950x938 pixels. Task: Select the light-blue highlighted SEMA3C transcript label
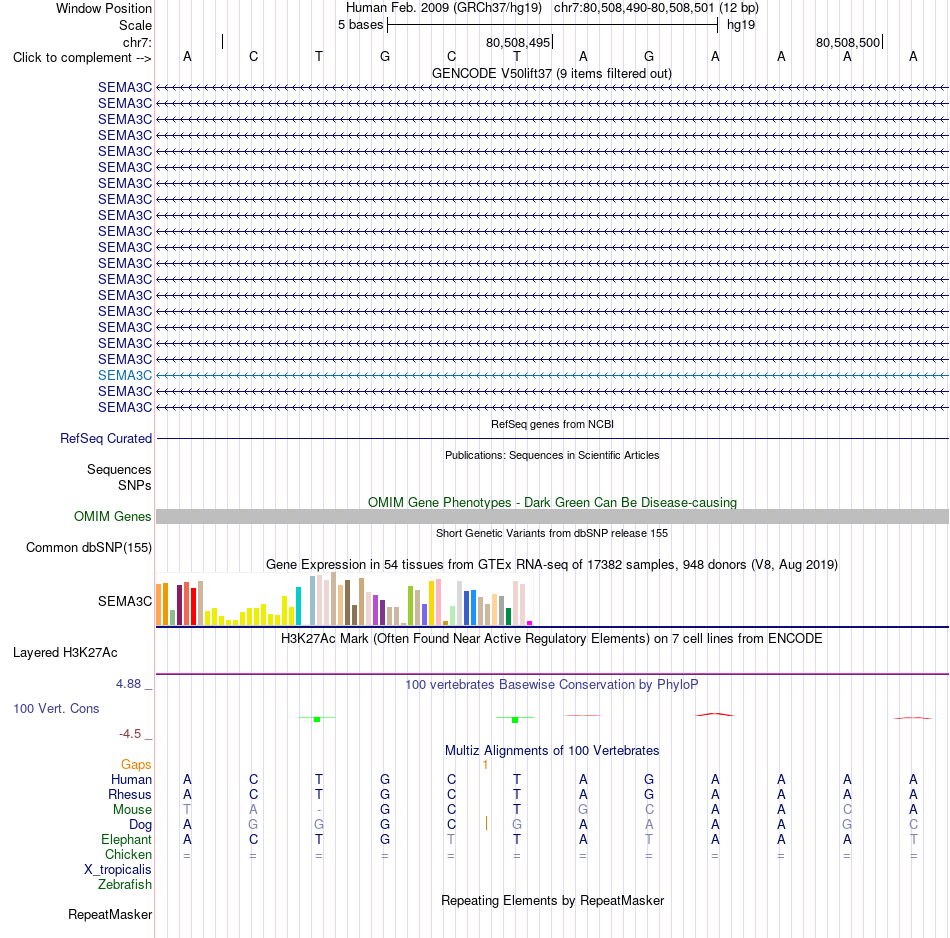[125, 375]
